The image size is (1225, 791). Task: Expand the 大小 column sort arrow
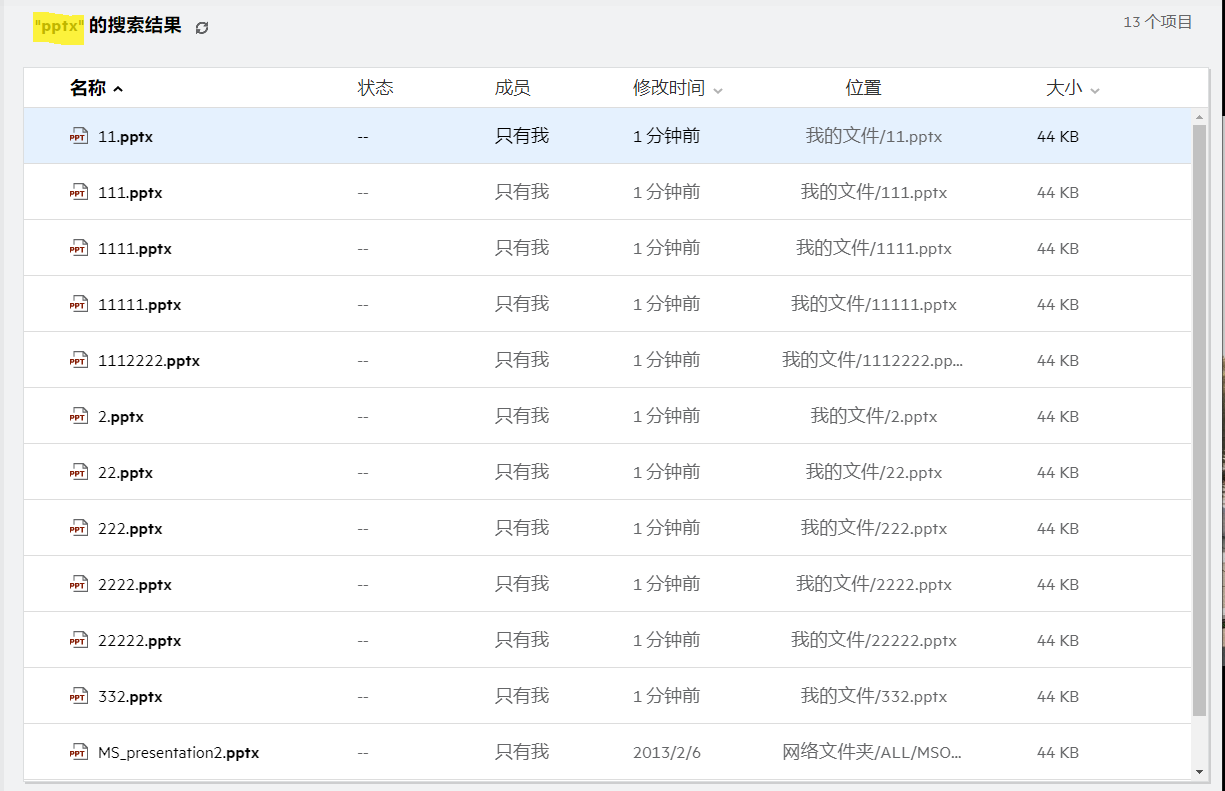1095,90
